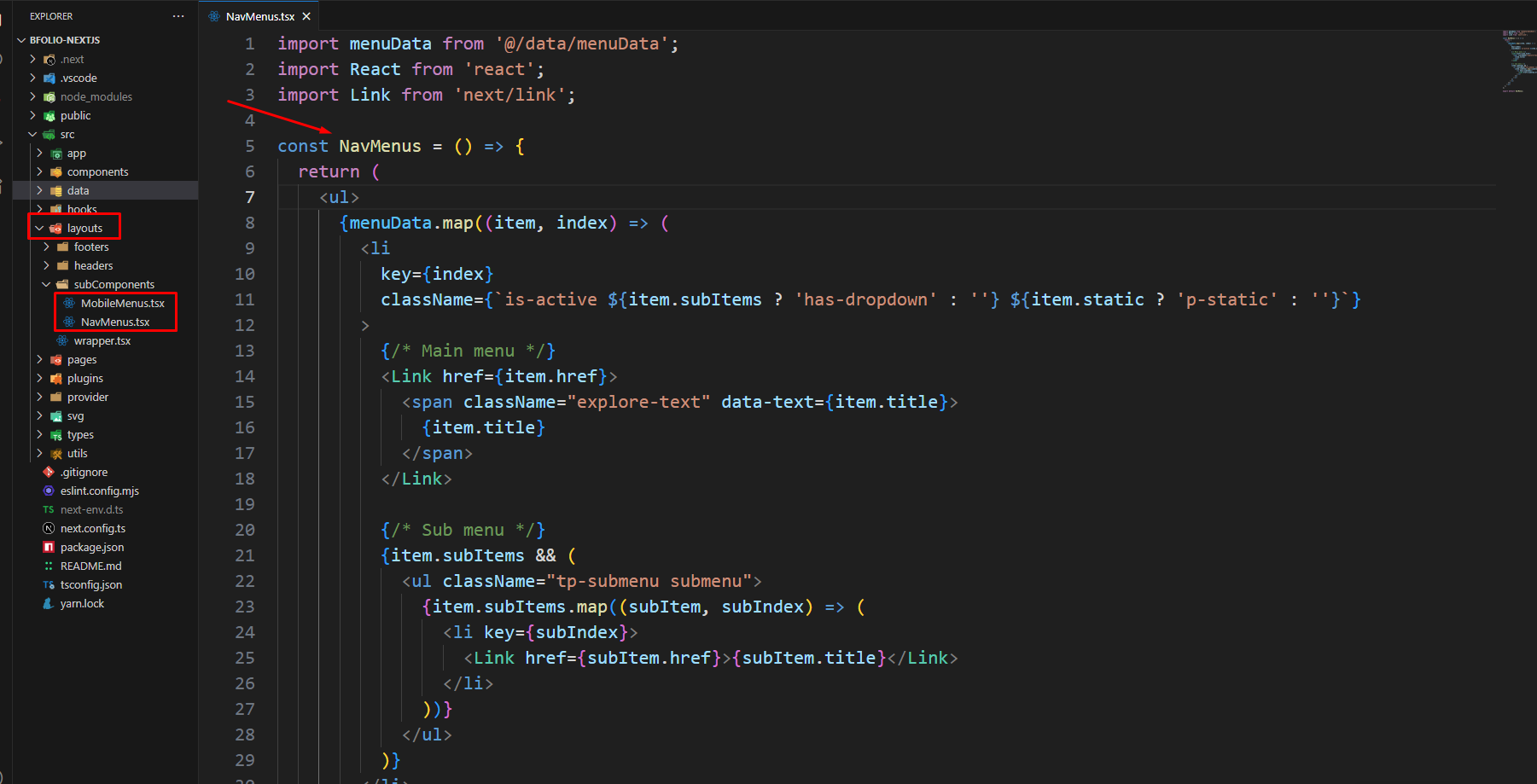Click the node_modules folder icon

(x=49, y=97)
